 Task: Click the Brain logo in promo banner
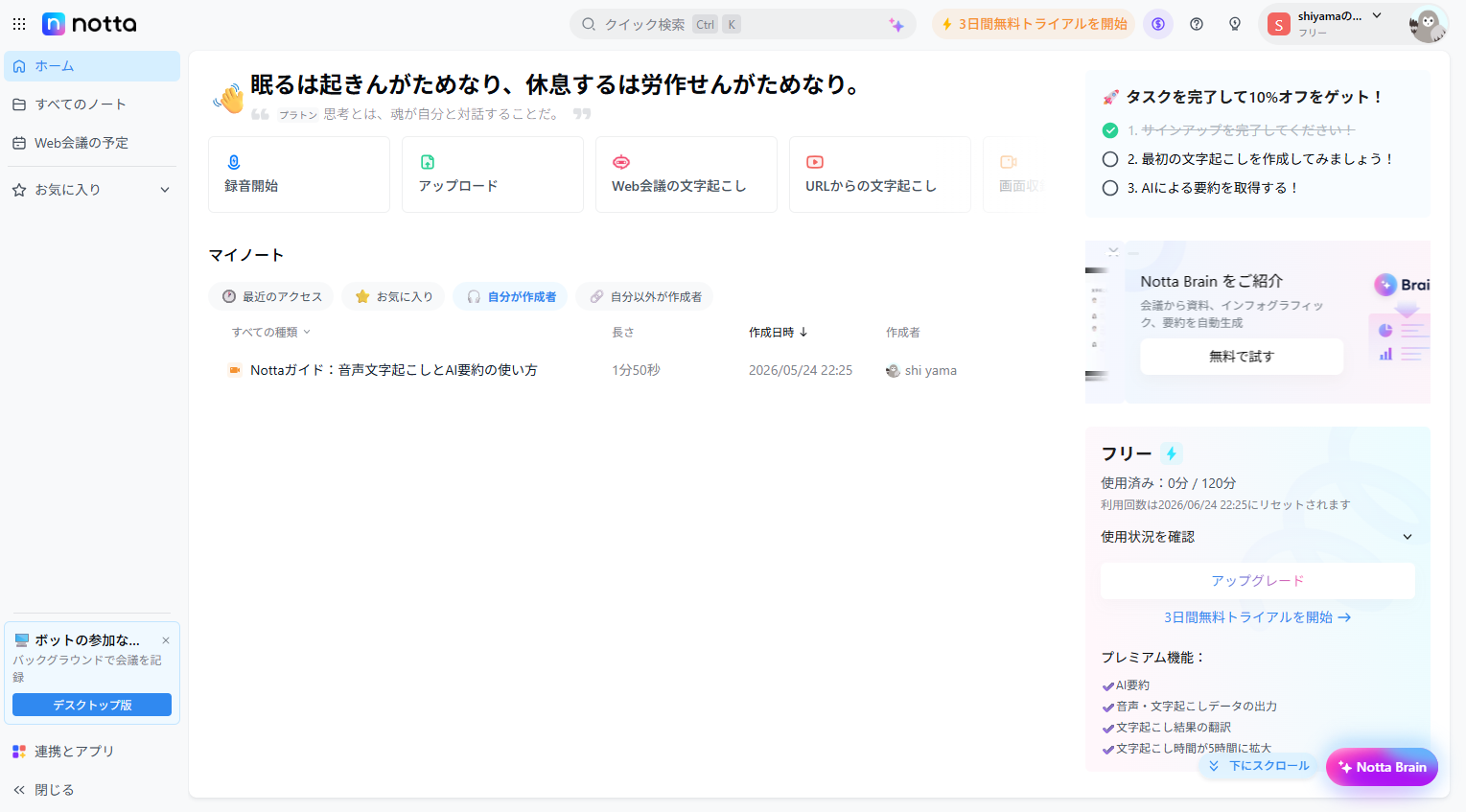[x=1402, y=285]
